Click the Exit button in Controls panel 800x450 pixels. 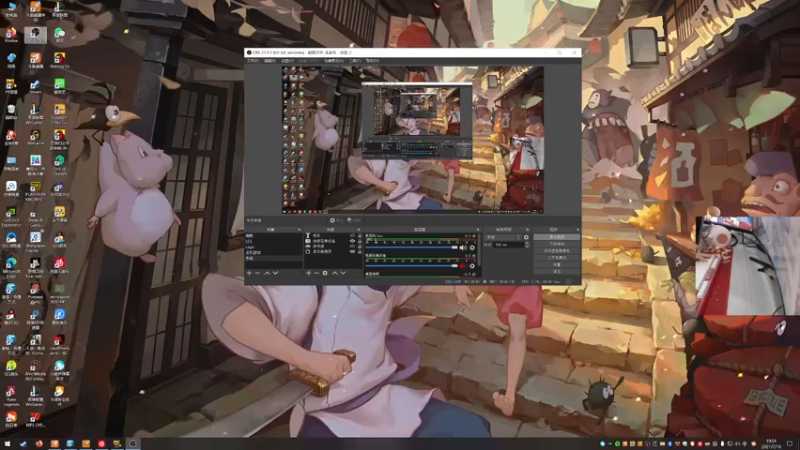(557, 271)
